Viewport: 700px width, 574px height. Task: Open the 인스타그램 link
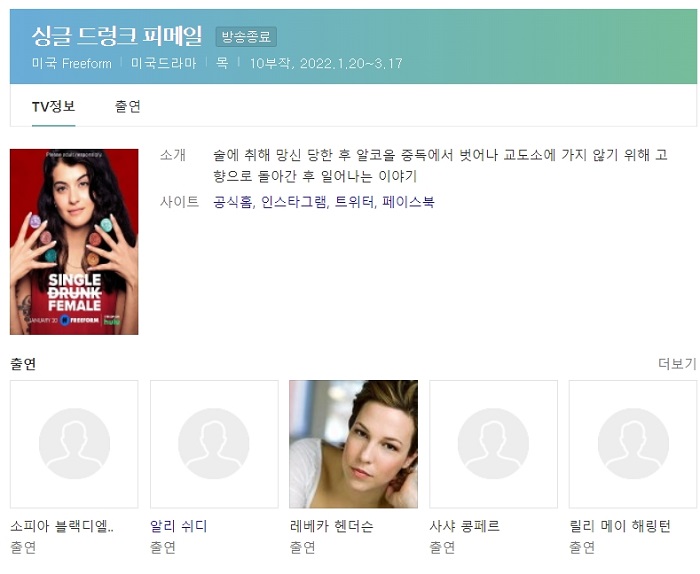point(293,202)
